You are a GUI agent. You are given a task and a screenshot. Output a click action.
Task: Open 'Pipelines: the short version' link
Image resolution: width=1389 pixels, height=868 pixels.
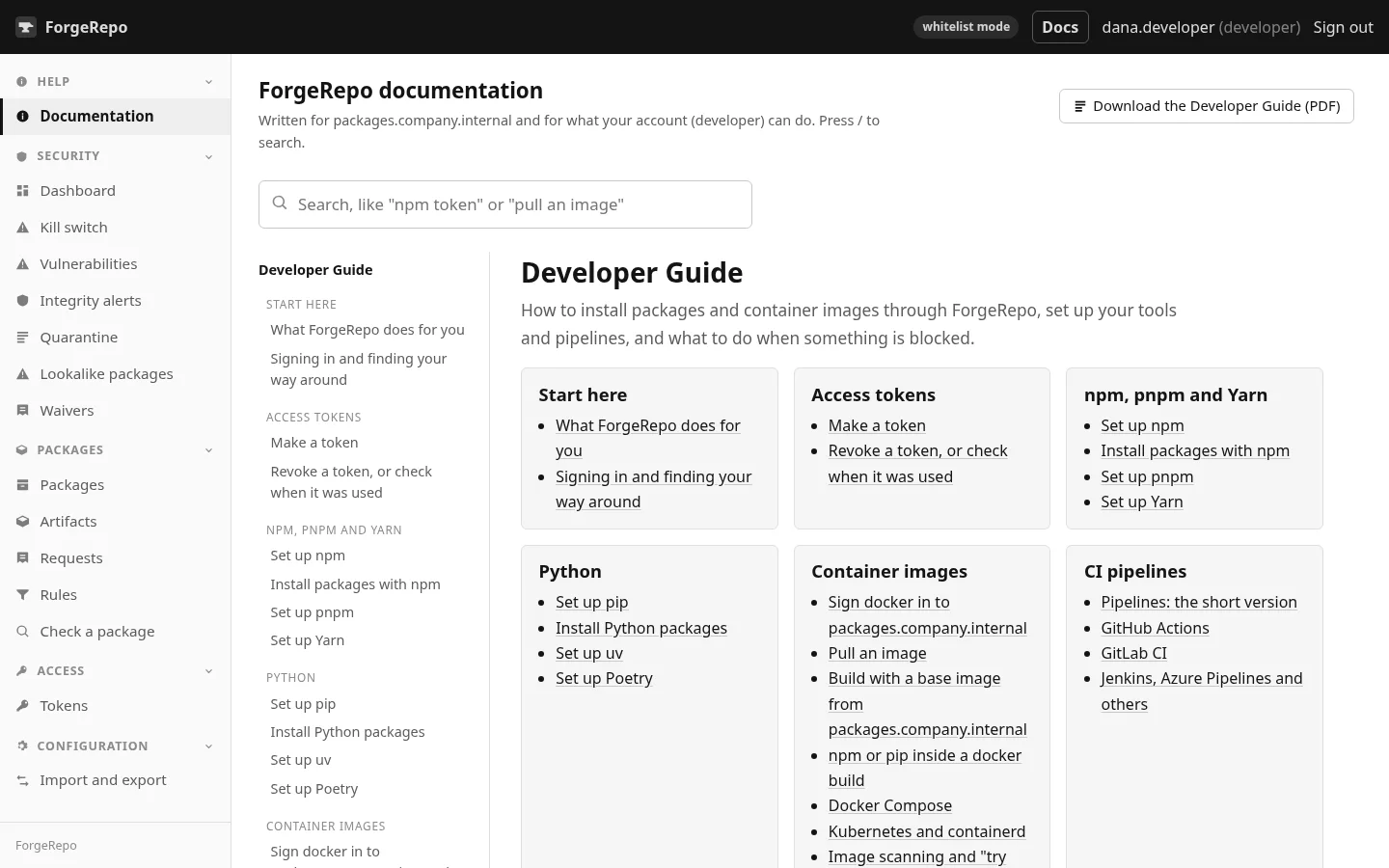1199,602
